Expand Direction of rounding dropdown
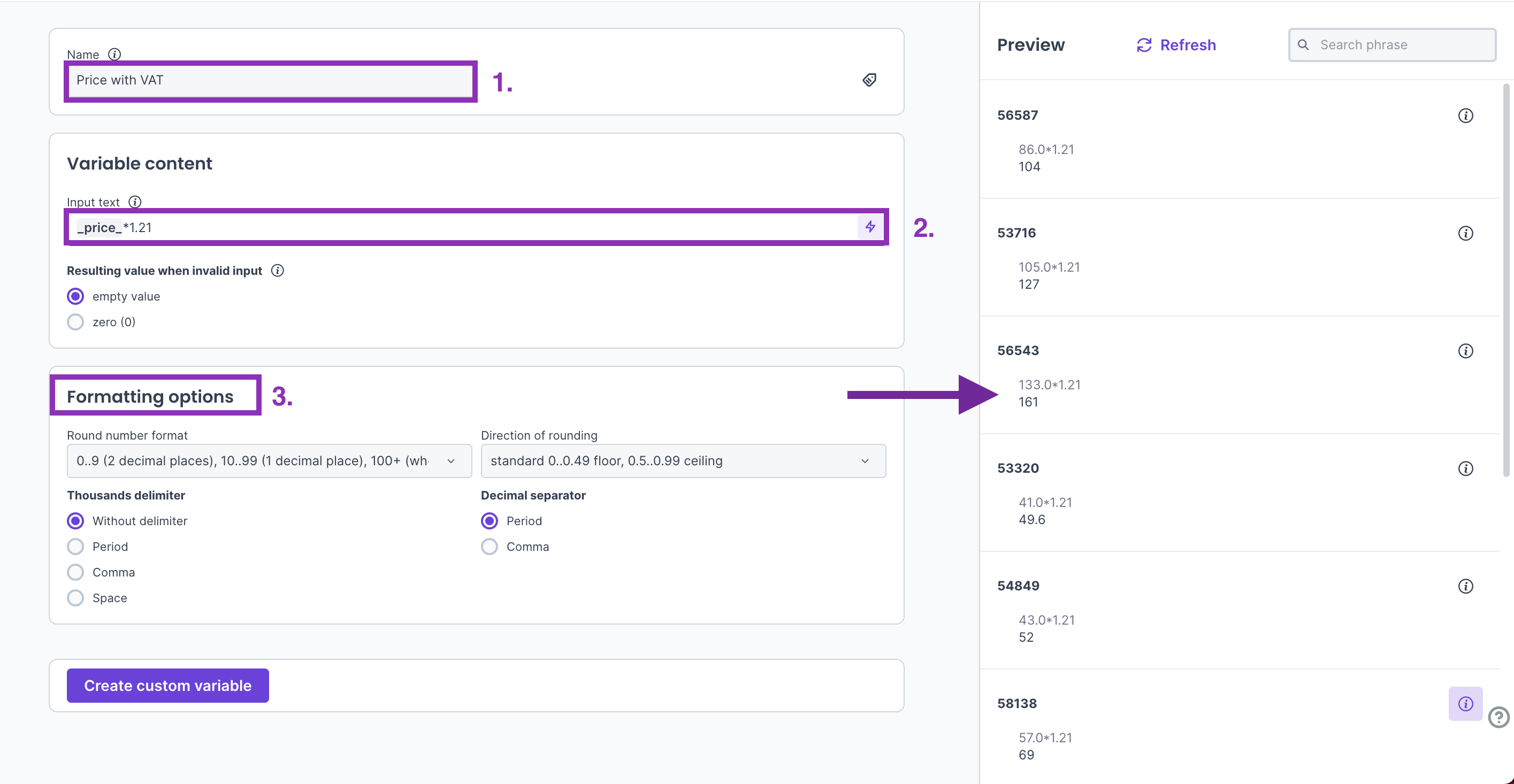The image size is (1514, 784). coord(683,461)
